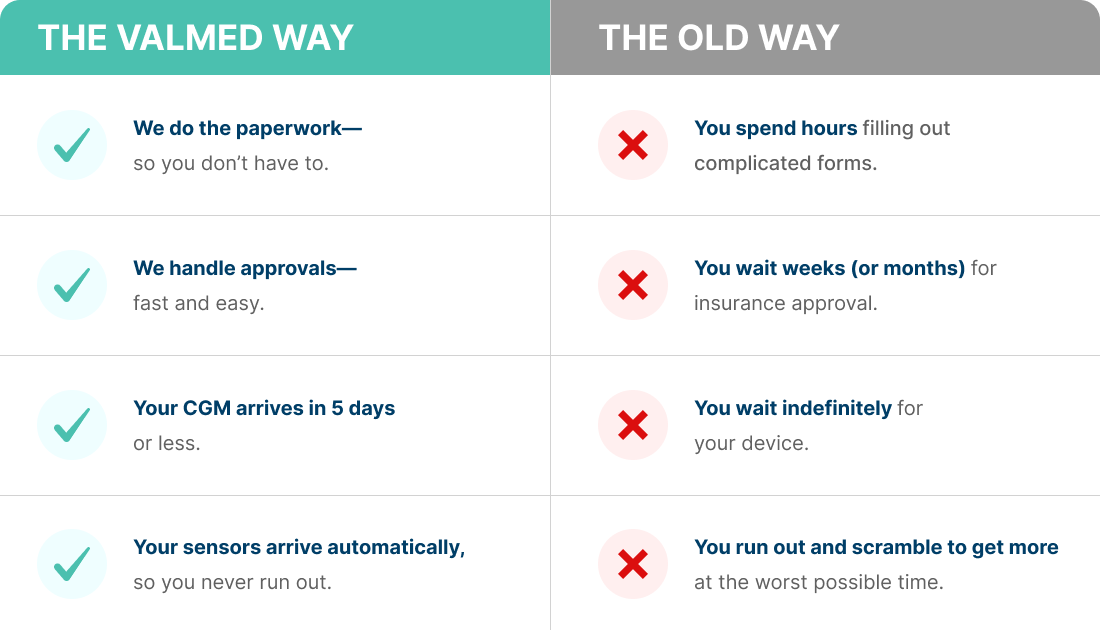This screenshot has width=1100, height=630.
Task: Click red X beside 'You run out and scramble'
Action: (633, 564)
